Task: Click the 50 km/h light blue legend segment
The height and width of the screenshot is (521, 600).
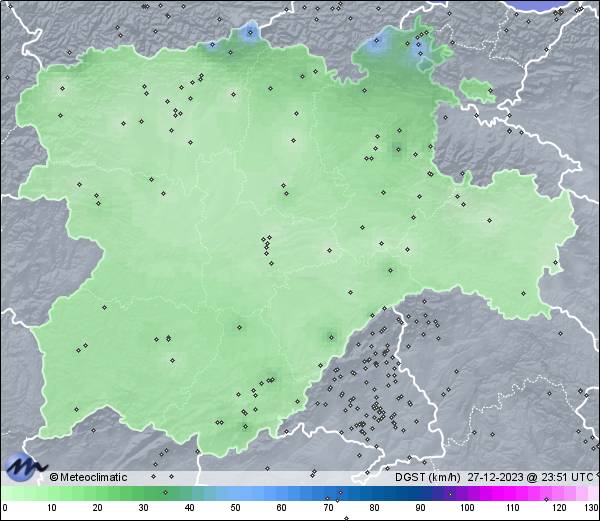Action: tap(235, 494)
